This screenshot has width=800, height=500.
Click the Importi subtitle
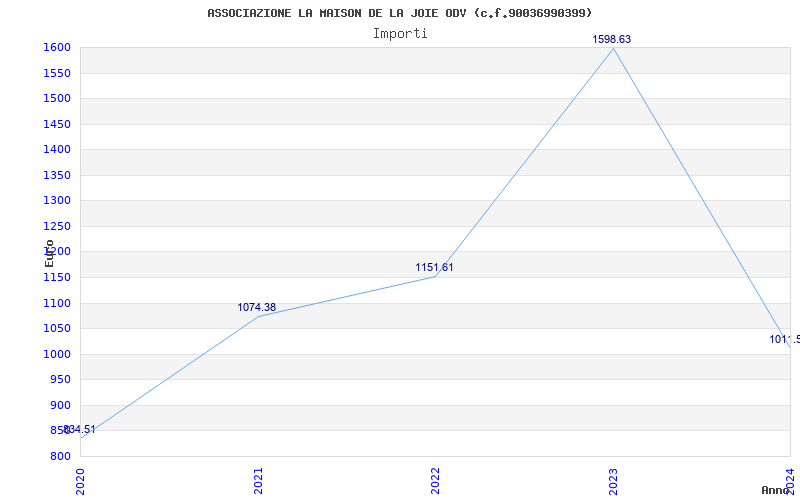(x=399, y=34)
